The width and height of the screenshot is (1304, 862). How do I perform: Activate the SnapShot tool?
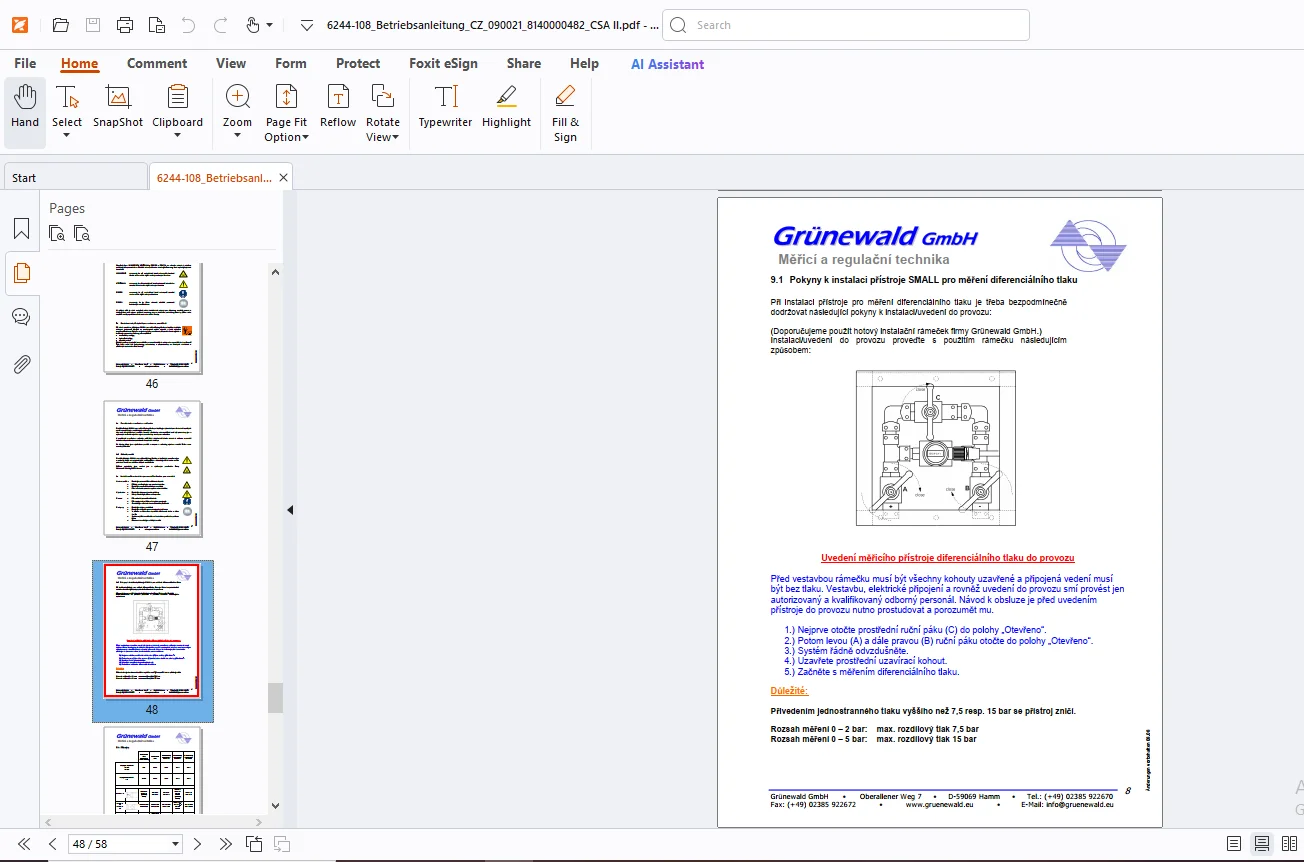tap(118, 107)
